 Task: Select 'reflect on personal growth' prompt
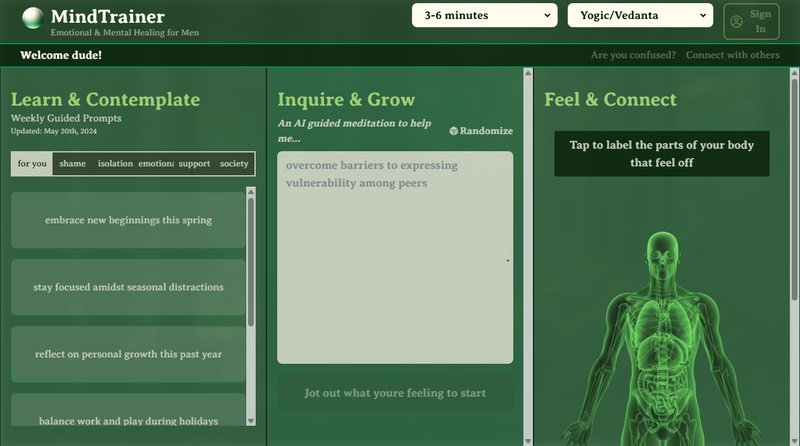[x=128, y=354]
